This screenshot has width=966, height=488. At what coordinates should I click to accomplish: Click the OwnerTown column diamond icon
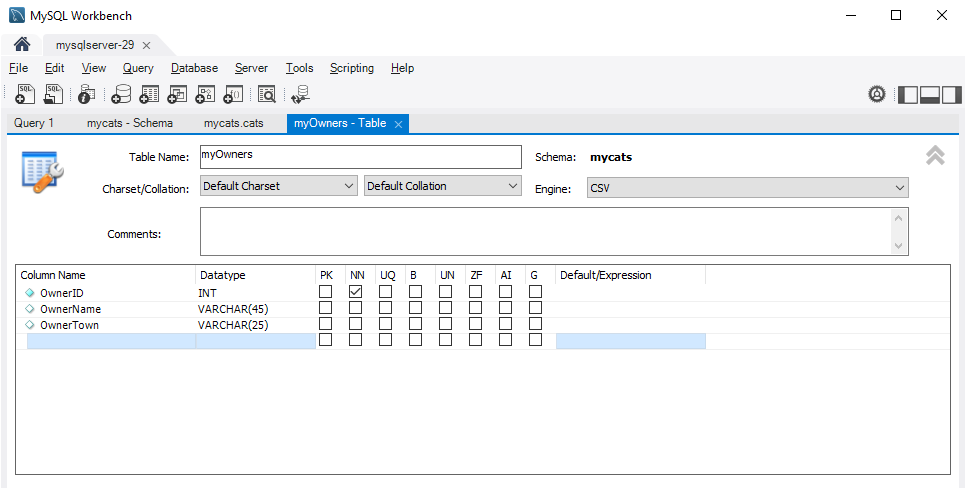(x=29, y=325)
